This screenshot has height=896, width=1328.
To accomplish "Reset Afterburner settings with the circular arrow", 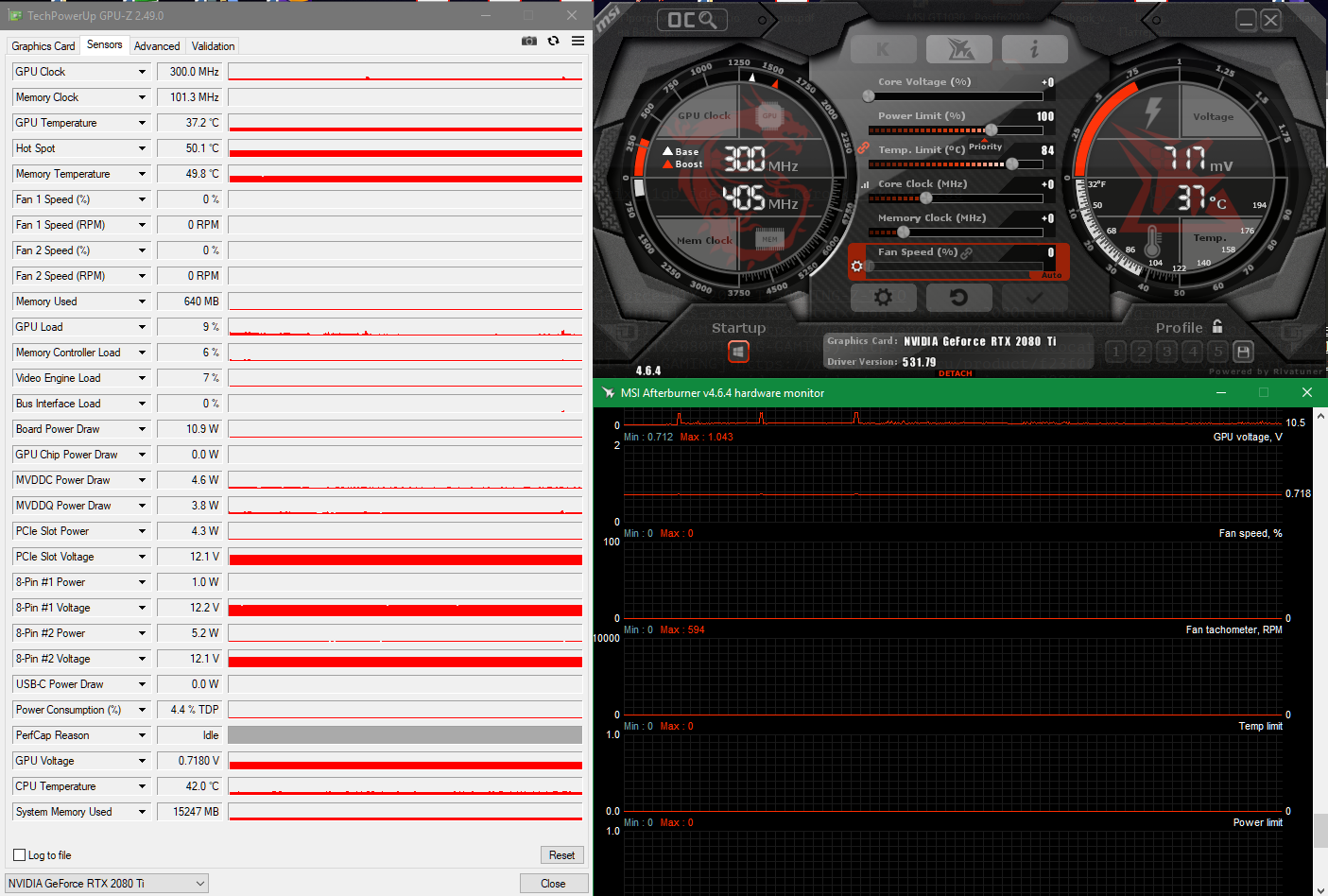I will 958,298.
